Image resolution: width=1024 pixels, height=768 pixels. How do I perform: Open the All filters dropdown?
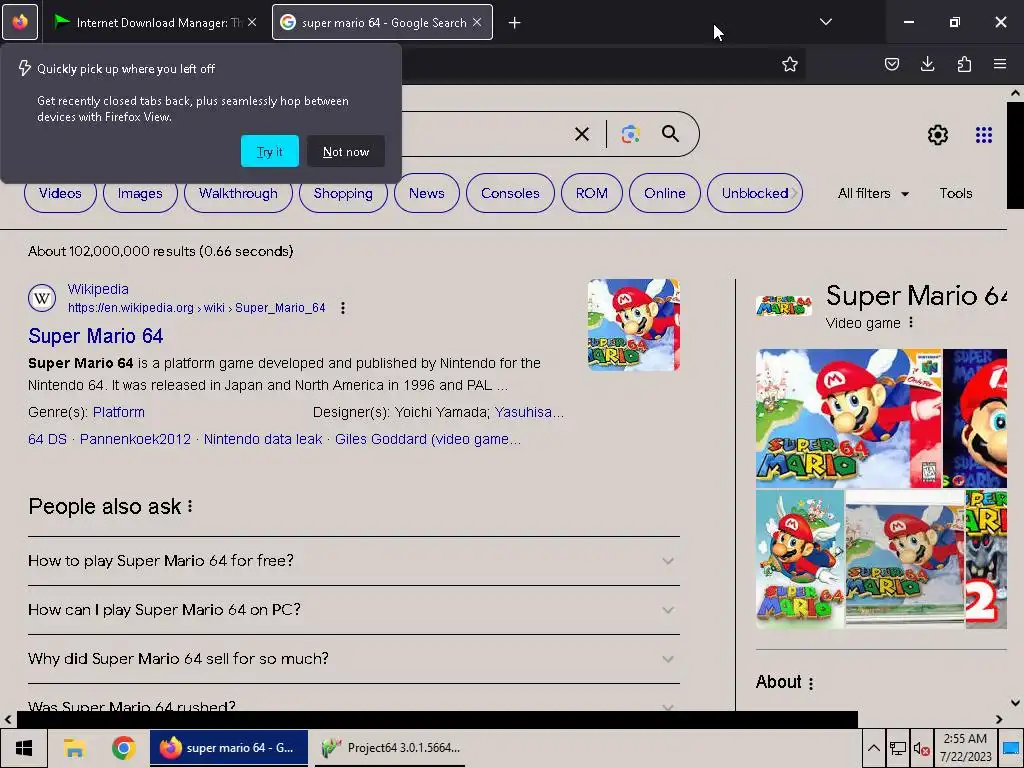click(873, 193)
